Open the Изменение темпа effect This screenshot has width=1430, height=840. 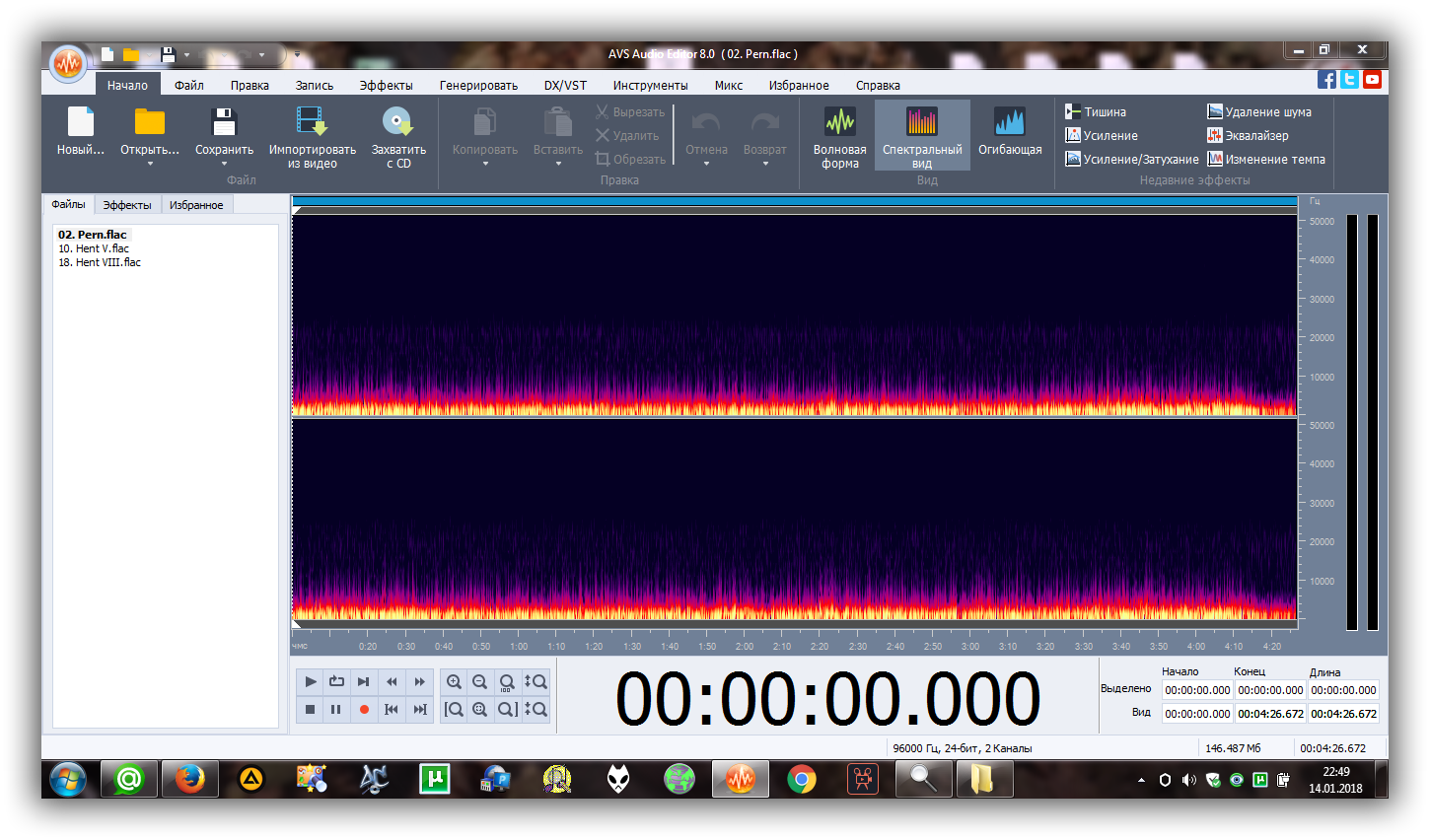pos(1266,159)
